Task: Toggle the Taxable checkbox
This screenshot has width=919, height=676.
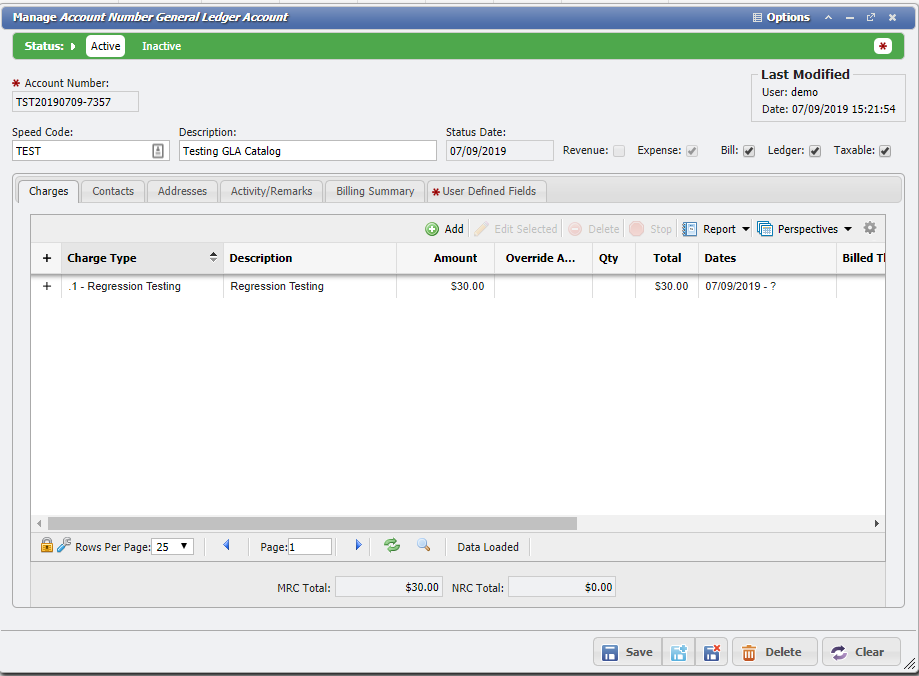Action: [x=885, y=151]
